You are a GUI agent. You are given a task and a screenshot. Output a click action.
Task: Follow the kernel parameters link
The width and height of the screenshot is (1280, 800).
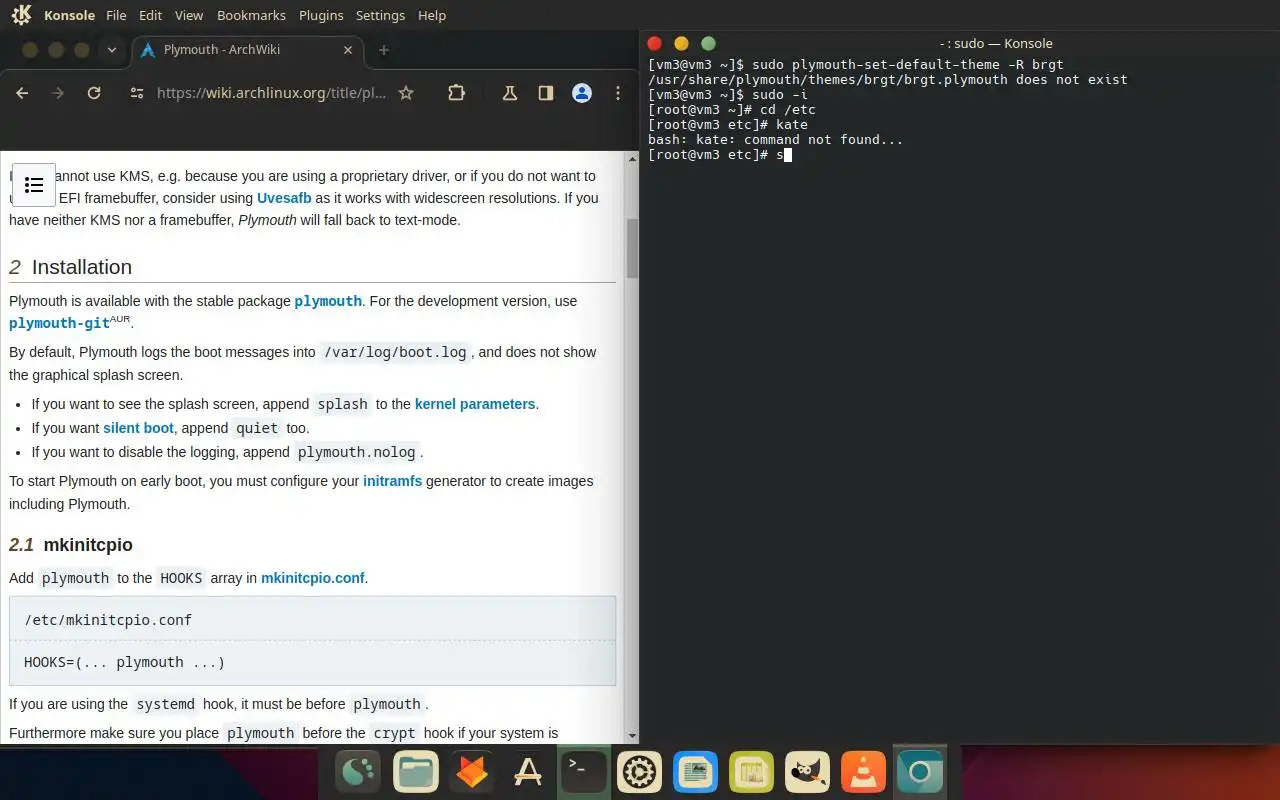pos(475,404)
